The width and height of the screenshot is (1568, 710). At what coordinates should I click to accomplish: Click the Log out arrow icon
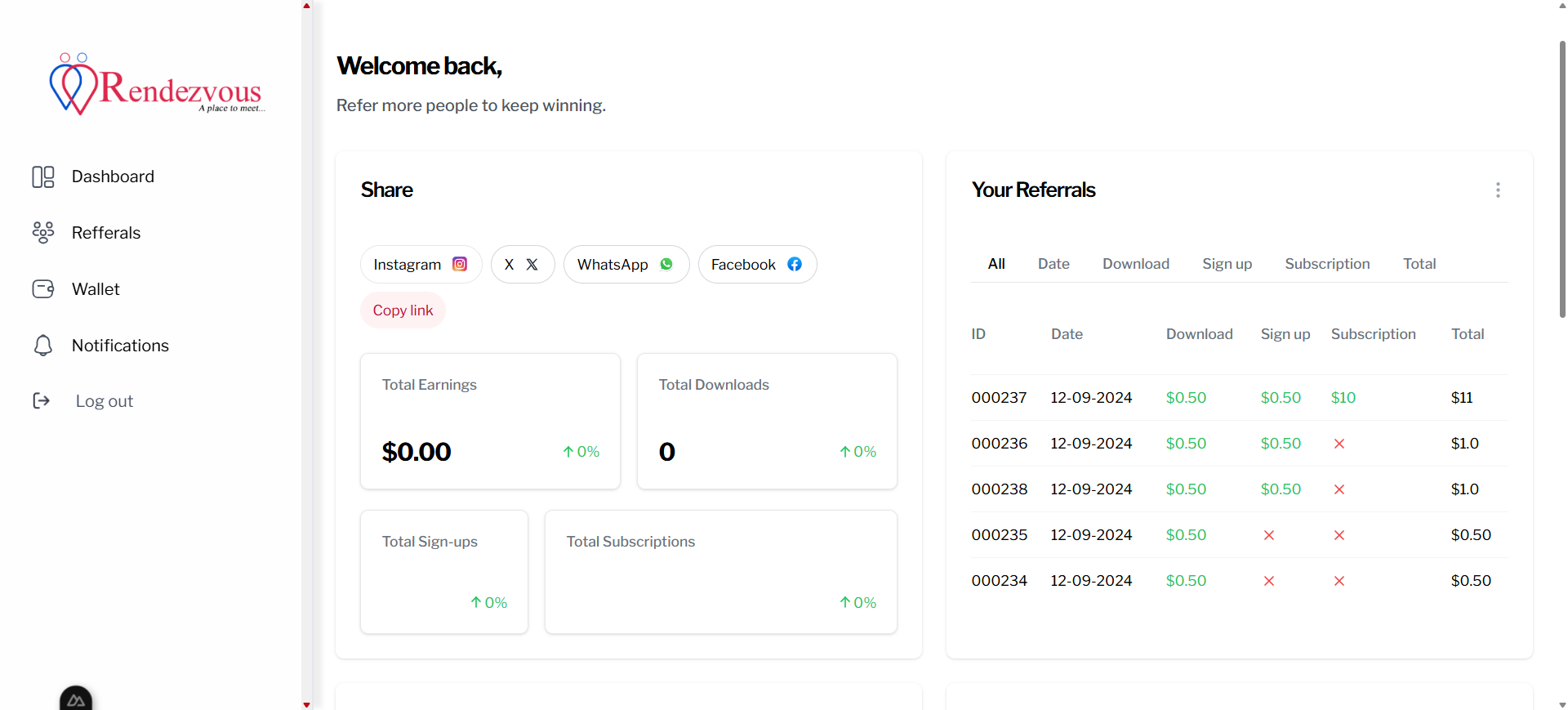42,401
